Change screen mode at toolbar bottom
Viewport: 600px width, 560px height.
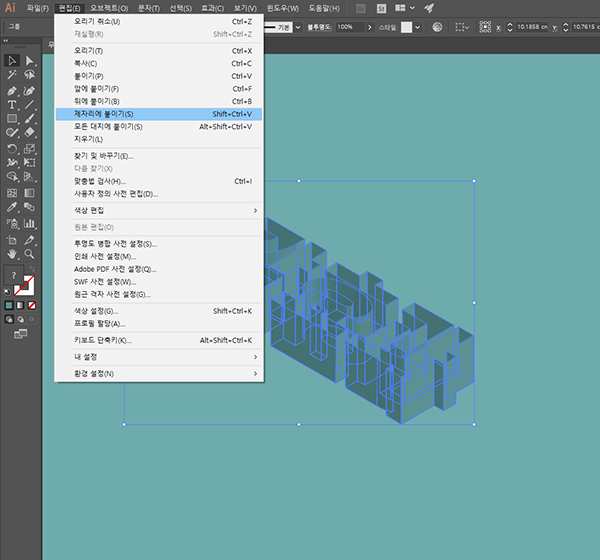pos(21,334)
